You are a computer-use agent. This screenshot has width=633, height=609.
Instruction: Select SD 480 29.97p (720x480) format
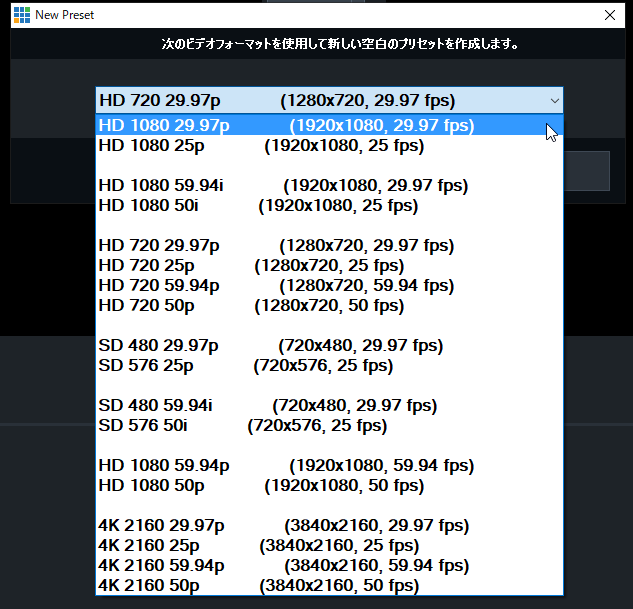click(329, 345)
